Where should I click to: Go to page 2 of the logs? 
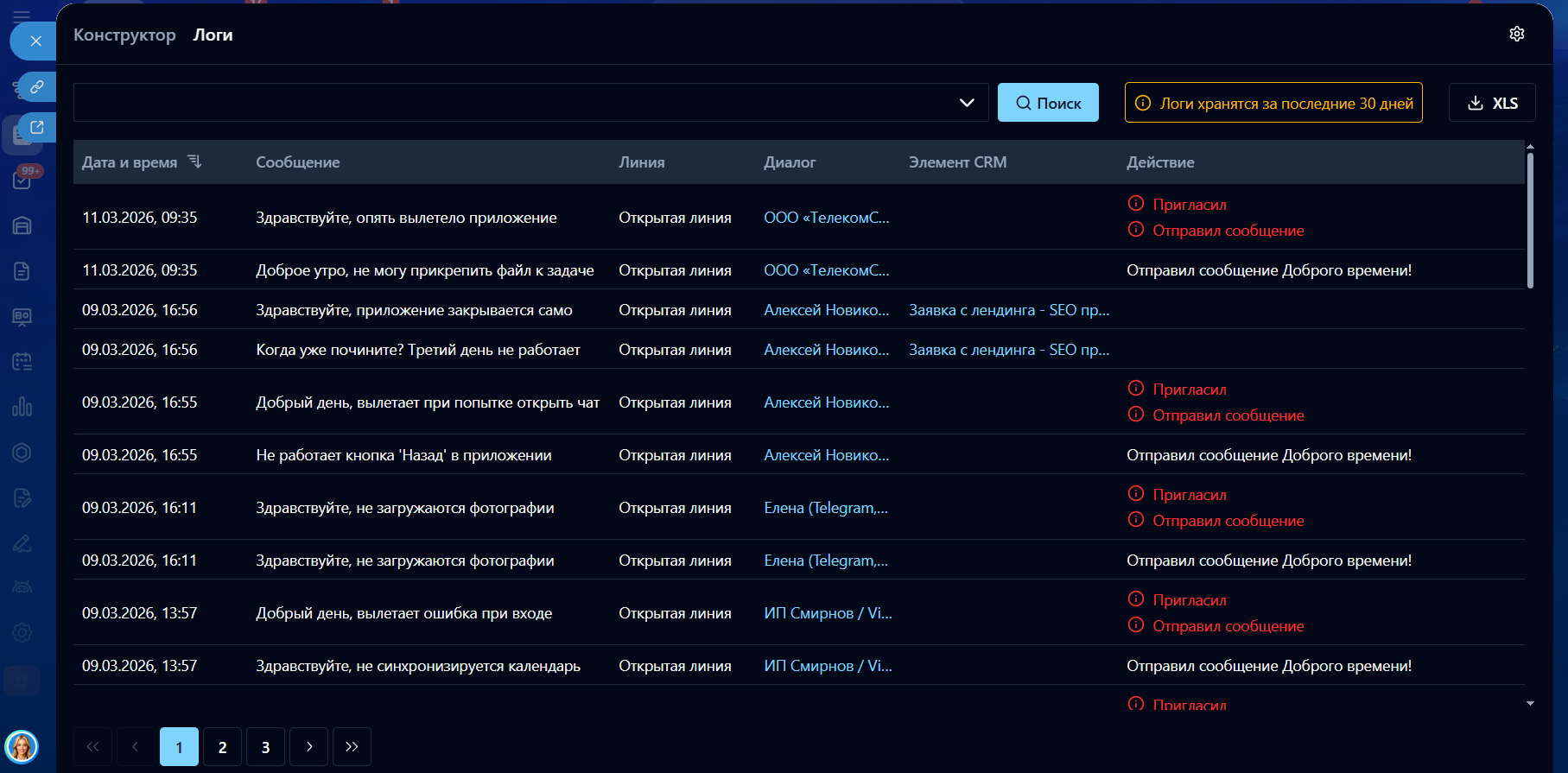pyautogui.click(x=222, y=746)
